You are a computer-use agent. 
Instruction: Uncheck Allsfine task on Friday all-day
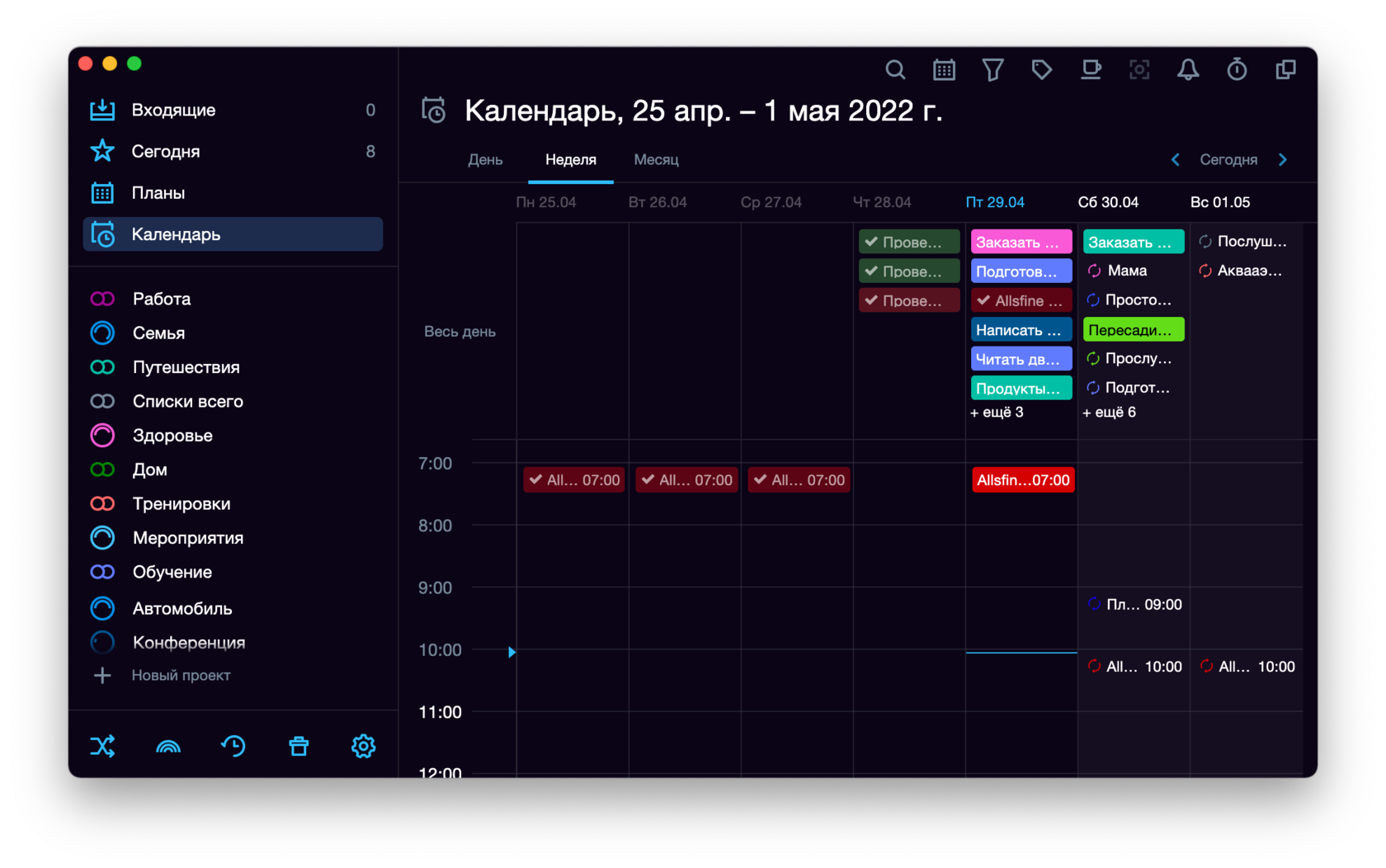pyautogui.click(x=983, y=300)
